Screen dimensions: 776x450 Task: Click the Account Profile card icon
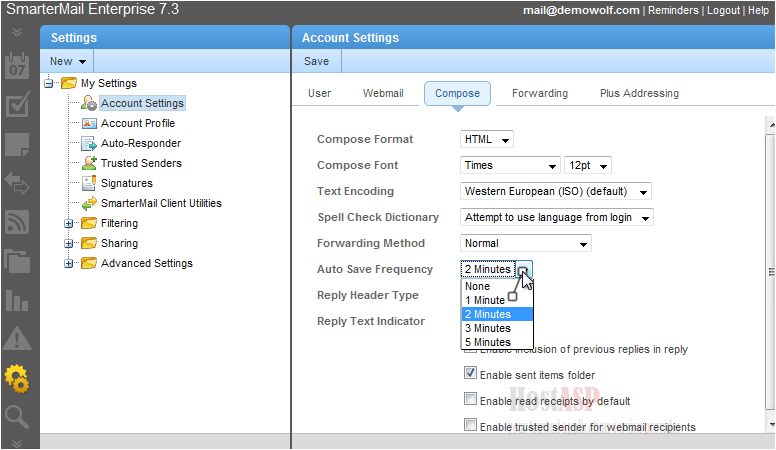click(89, 123)
